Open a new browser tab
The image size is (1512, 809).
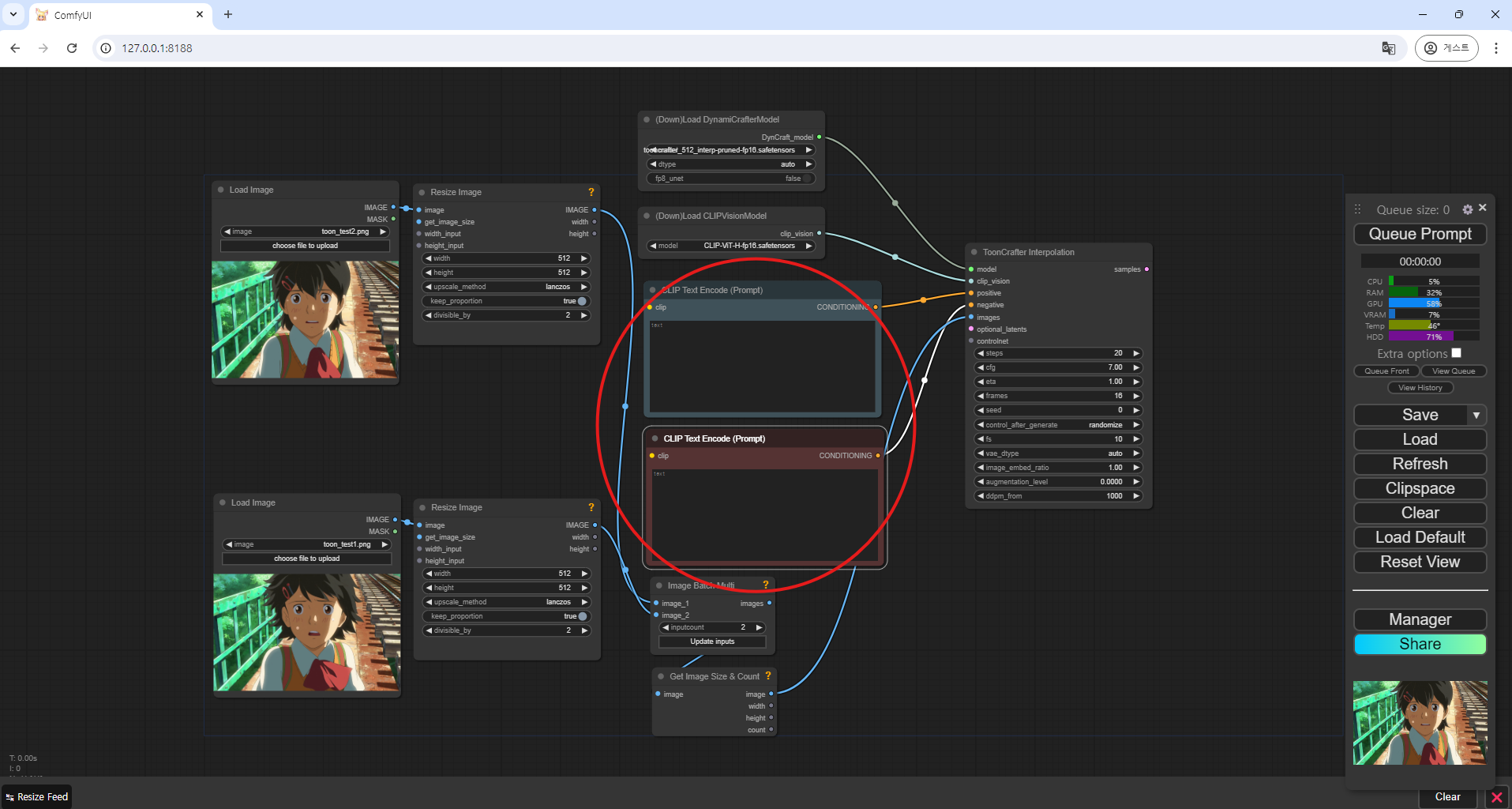228,14
